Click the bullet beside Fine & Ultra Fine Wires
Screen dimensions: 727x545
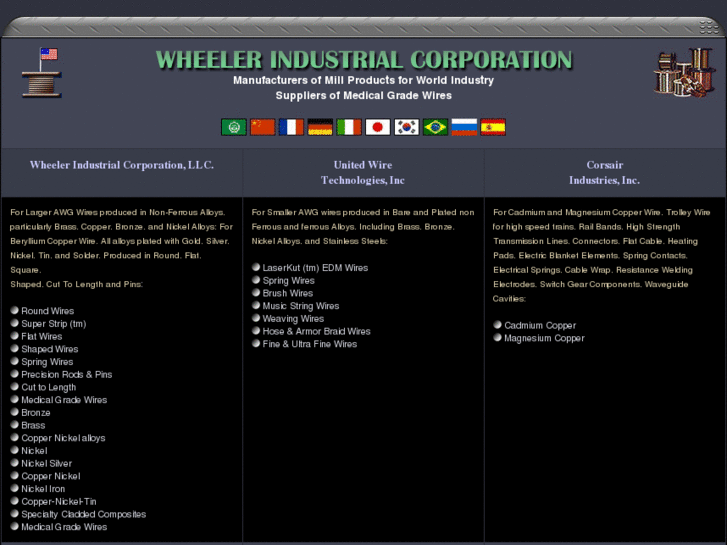[x=256, y=343]
